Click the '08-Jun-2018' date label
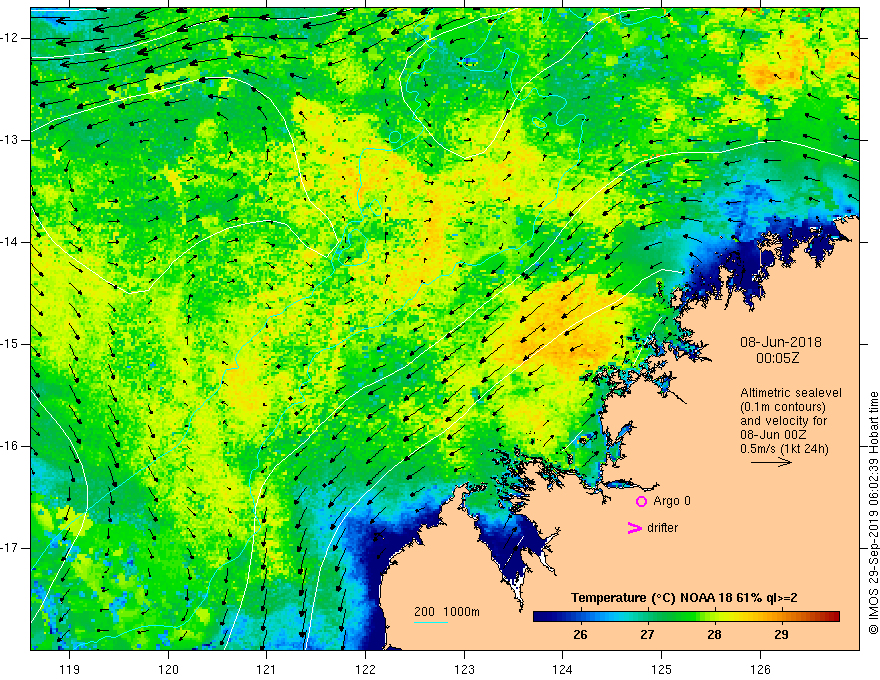This screenshot has height=680, width=880. point(781,342)
